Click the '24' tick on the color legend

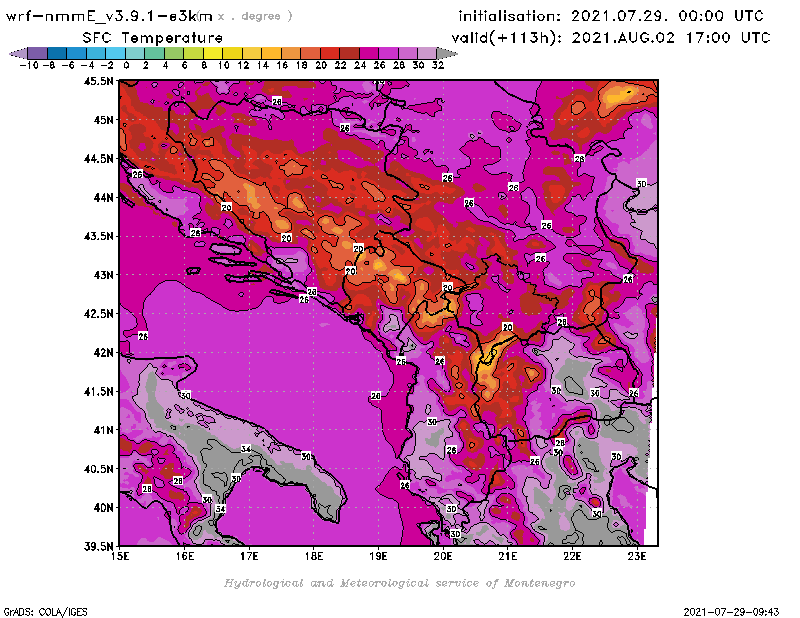point(360,65)
